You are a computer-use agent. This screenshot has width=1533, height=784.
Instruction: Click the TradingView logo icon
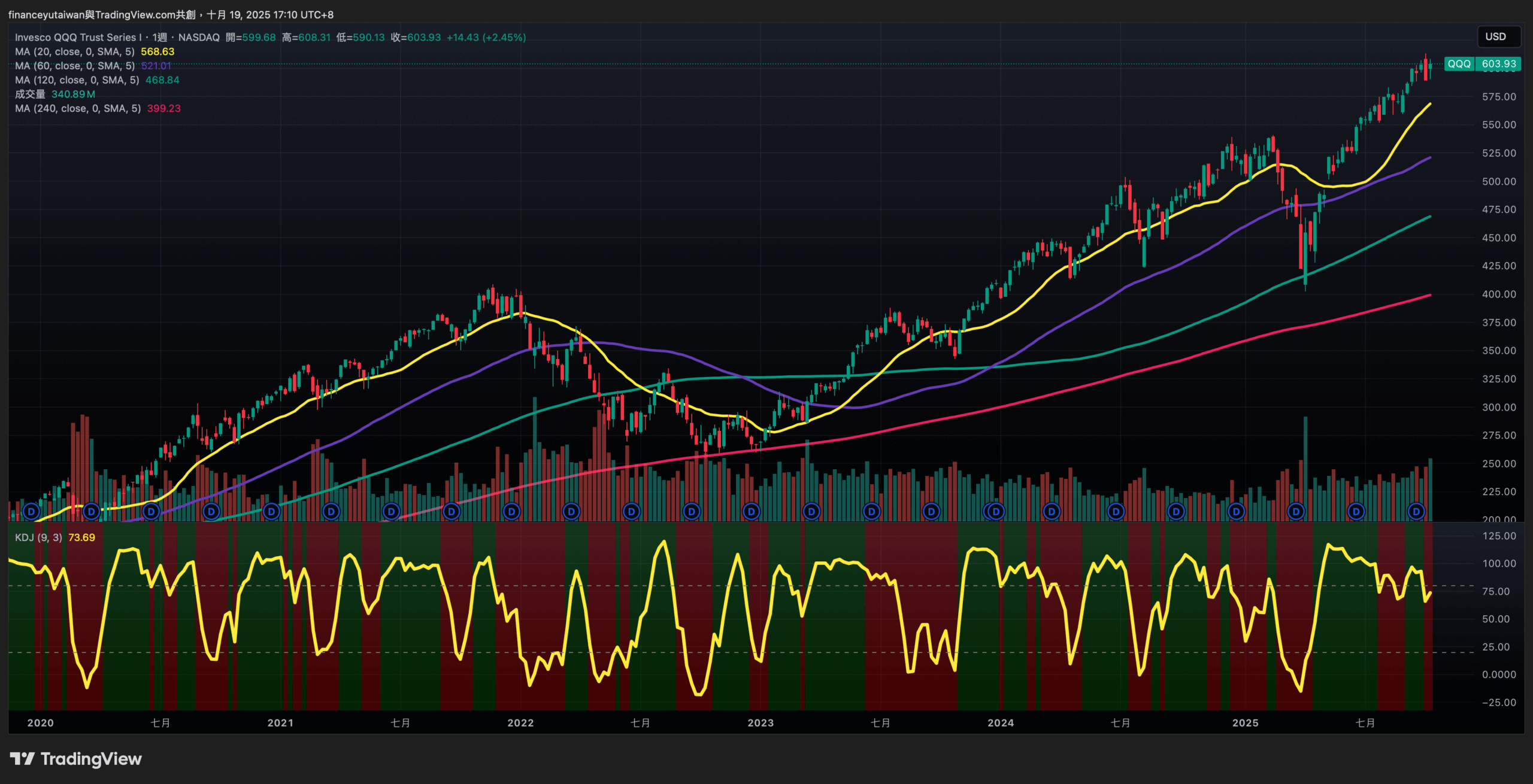tap(22, 759)
